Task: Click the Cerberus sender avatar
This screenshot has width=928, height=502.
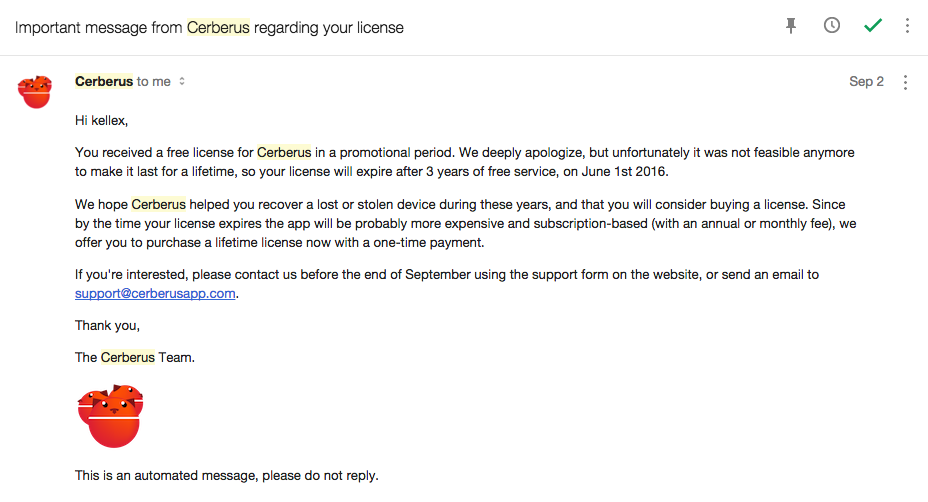Action: click(35, 91)
